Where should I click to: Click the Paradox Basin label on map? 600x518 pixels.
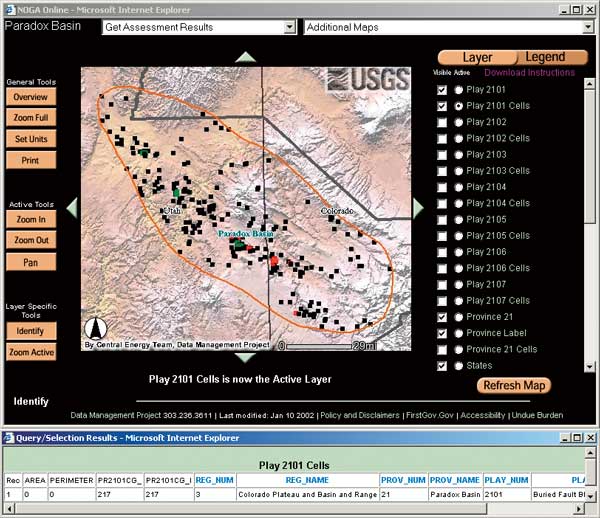pos(245,233)
